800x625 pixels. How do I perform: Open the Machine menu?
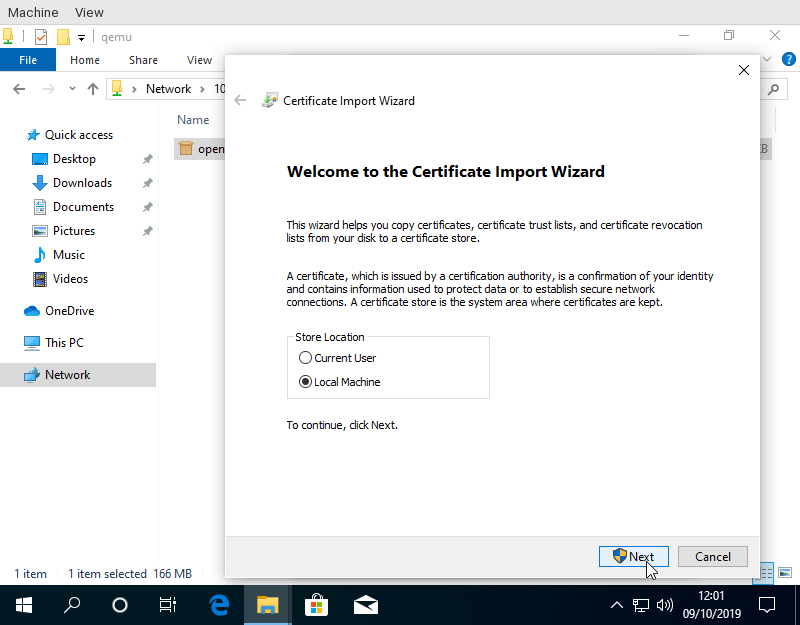pos(32,12)
